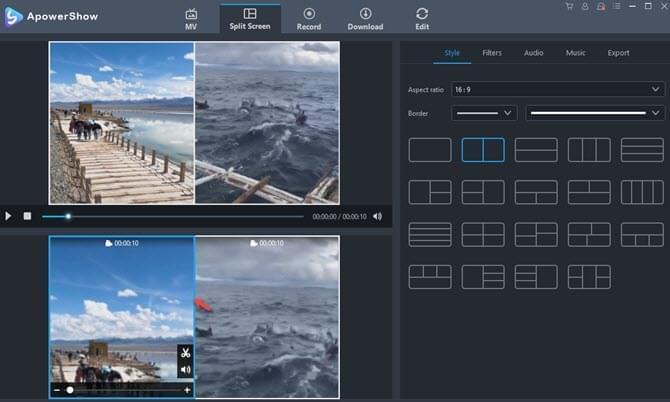Open the title bar menu list icon
This screenshot has width=670, height=402.
pos(617,6)
